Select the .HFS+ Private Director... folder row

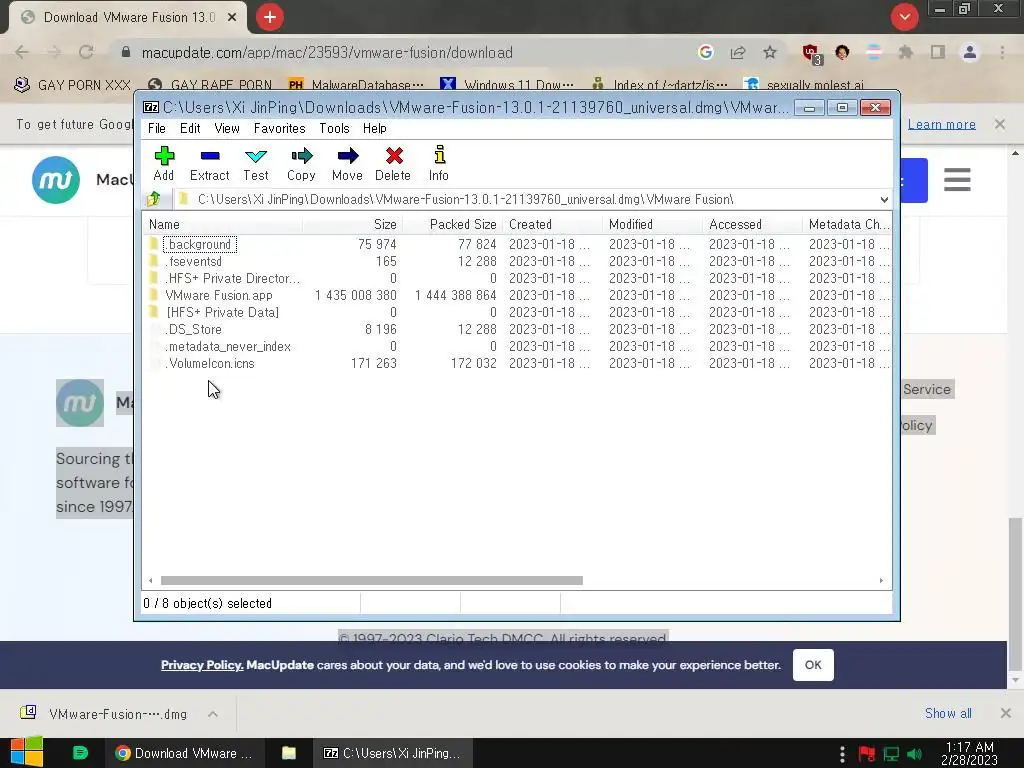(517, 278)
